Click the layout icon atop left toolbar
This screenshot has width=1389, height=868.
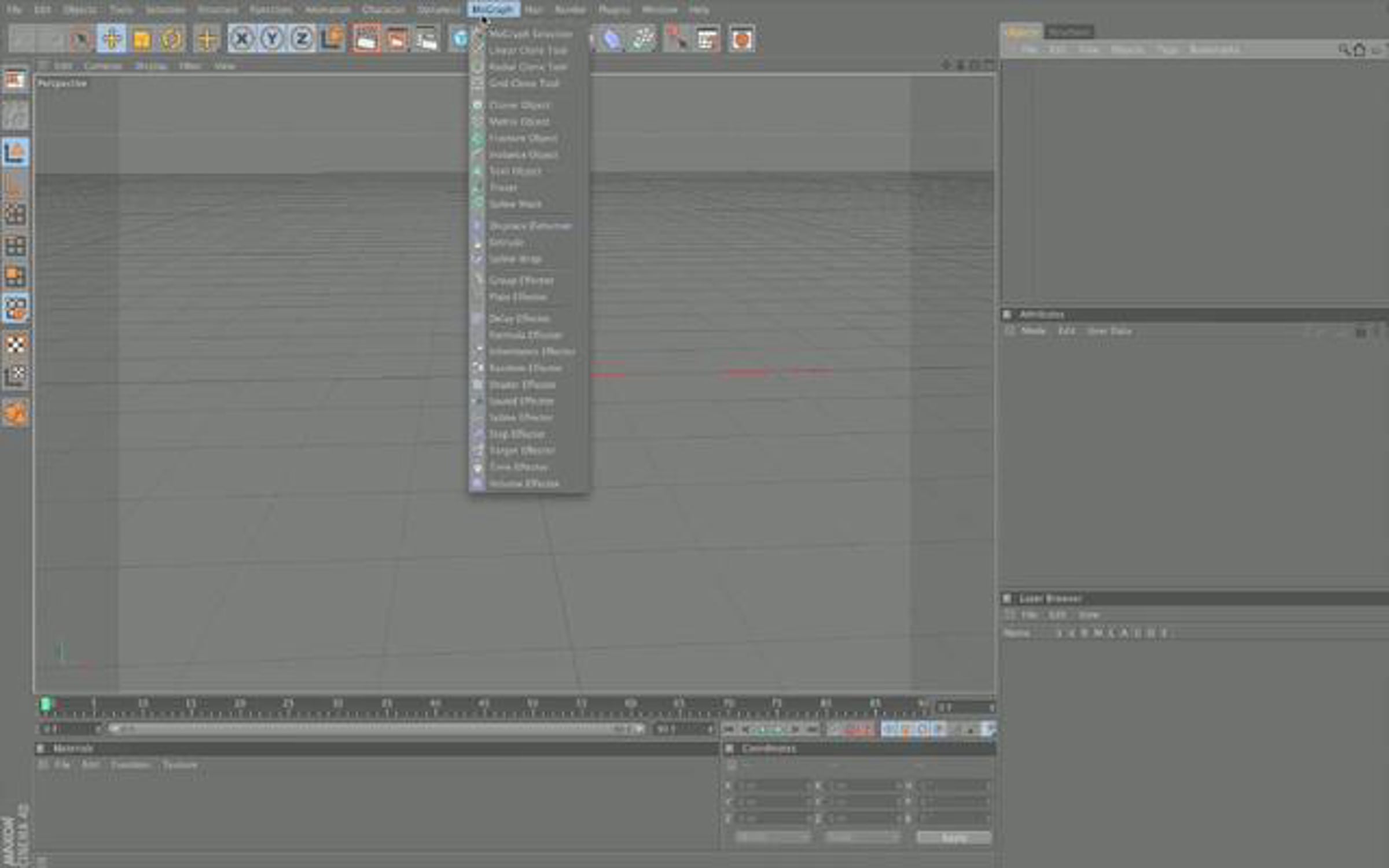[x=15, y=79]
